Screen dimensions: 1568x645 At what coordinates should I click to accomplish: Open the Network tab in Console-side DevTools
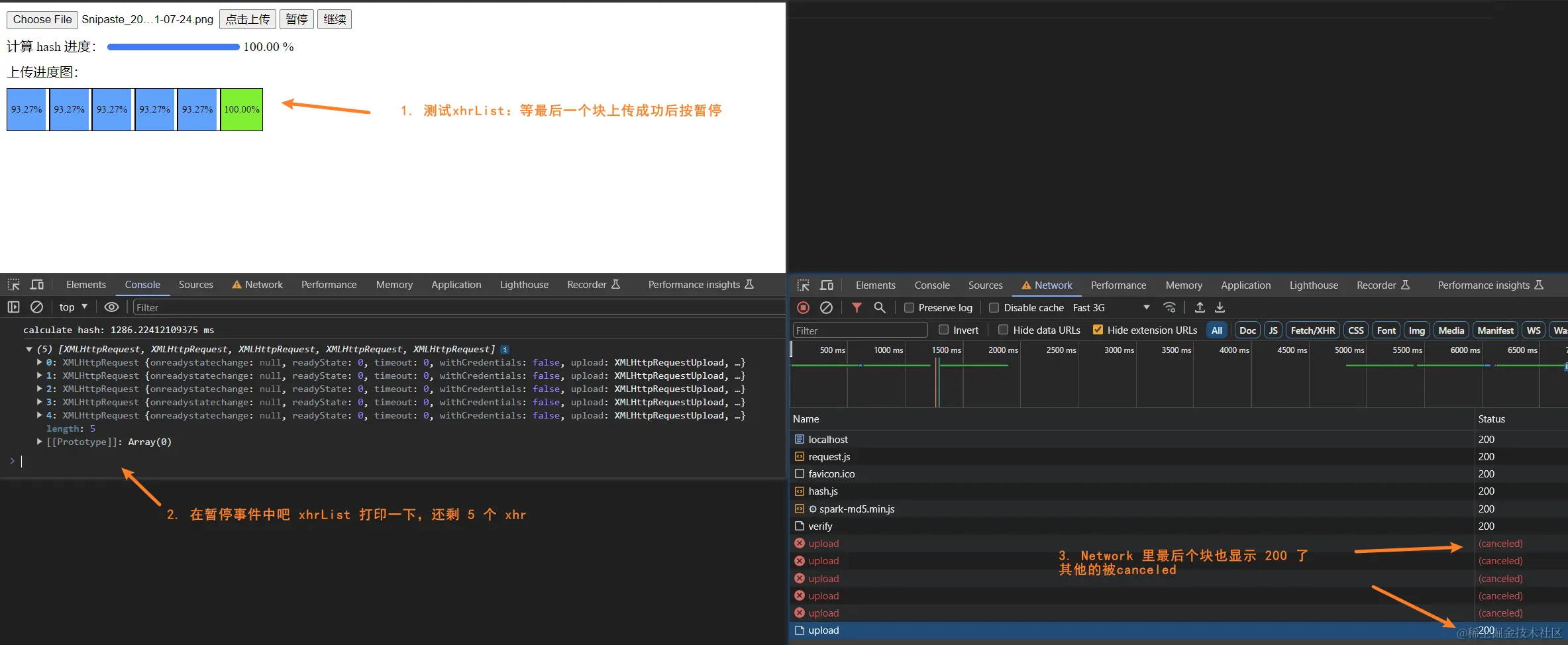[257, 285]
